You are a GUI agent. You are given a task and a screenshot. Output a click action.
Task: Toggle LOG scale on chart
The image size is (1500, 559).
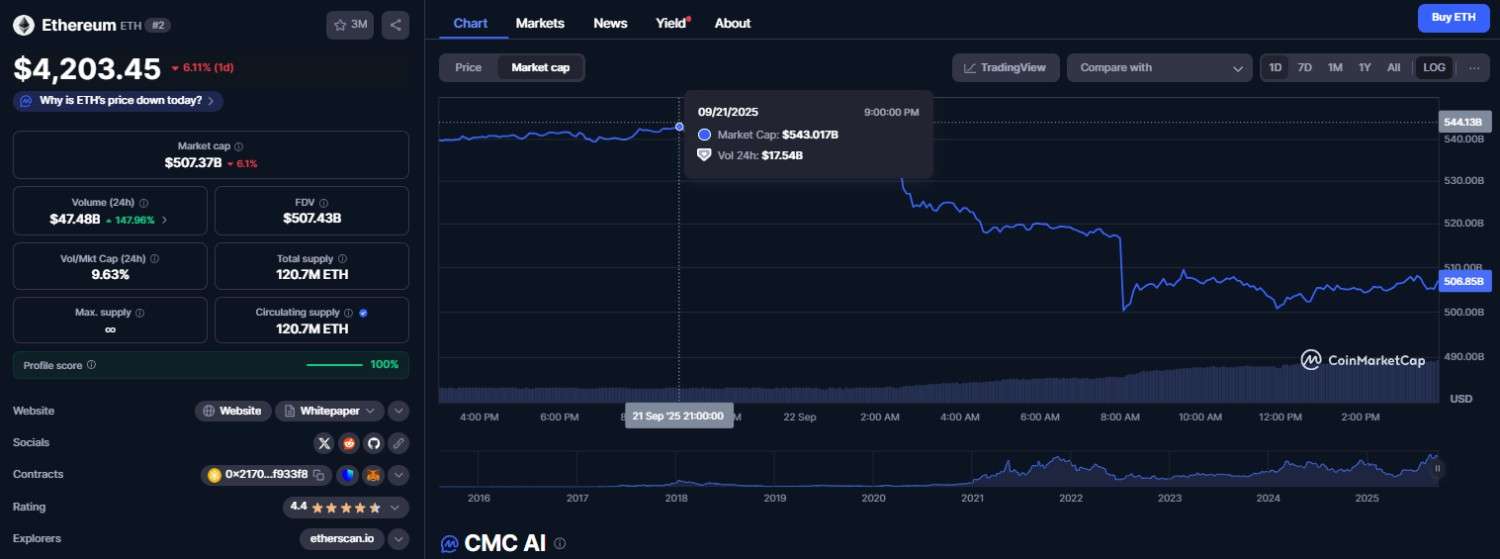[x=1434, y=68]
